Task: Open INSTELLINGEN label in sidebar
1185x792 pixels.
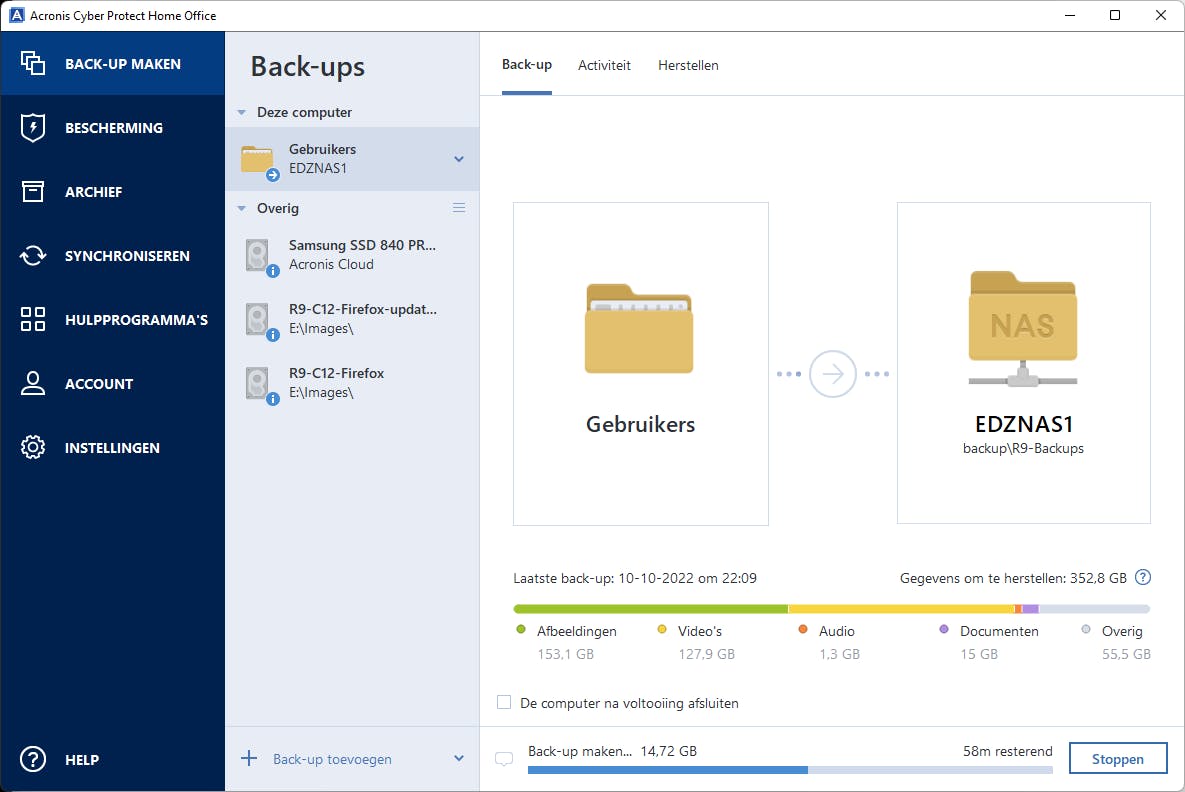Action: click(112, 448)
